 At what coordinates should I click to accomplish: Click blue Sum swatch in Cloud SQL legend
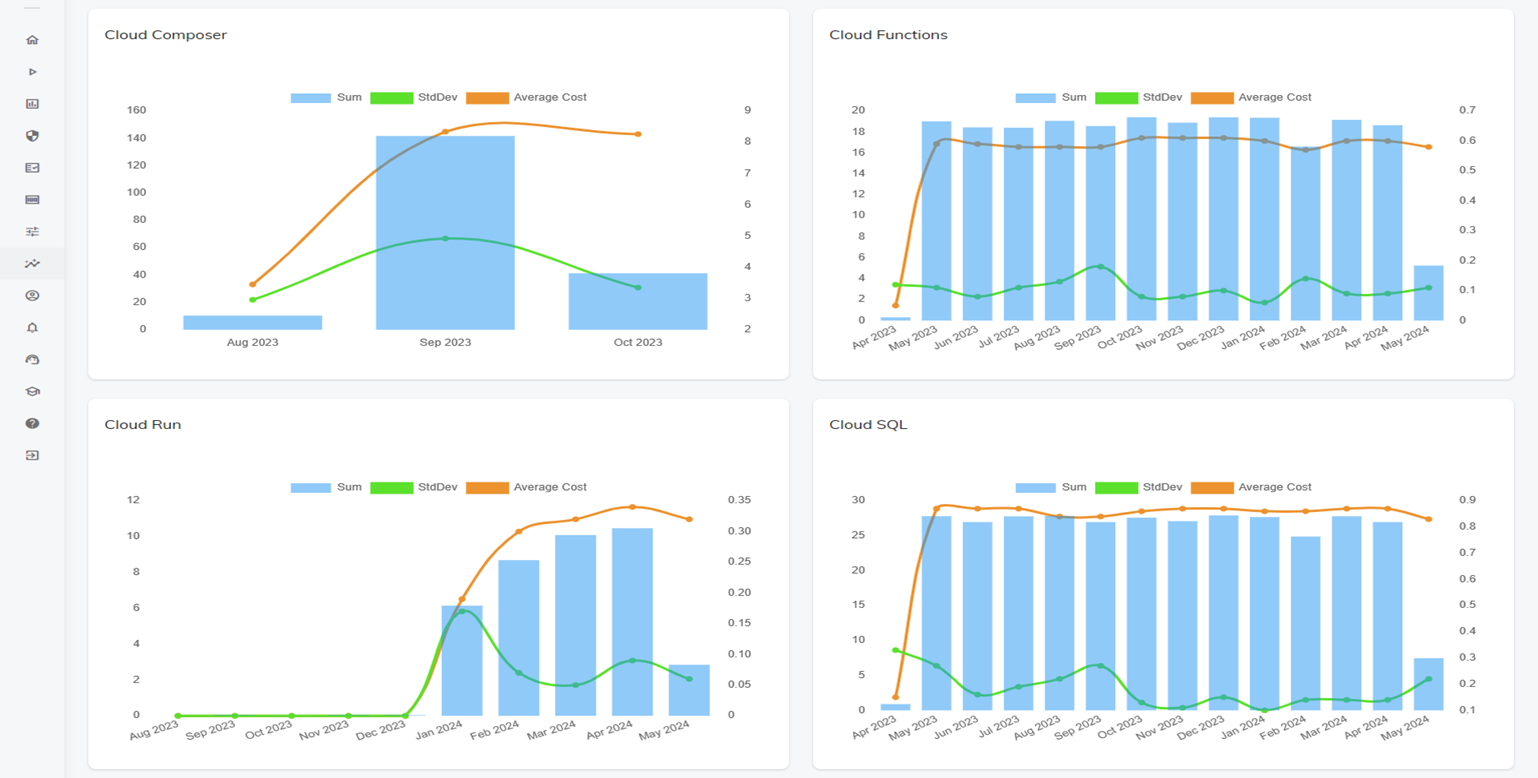point(1035,488)
